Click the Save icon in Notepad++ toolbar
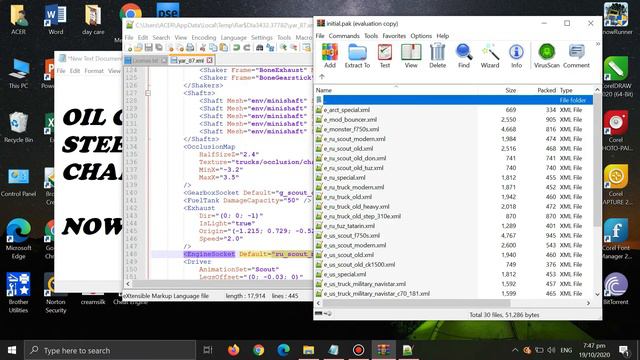The image size is (640, 360). click(x=149, y=48)
